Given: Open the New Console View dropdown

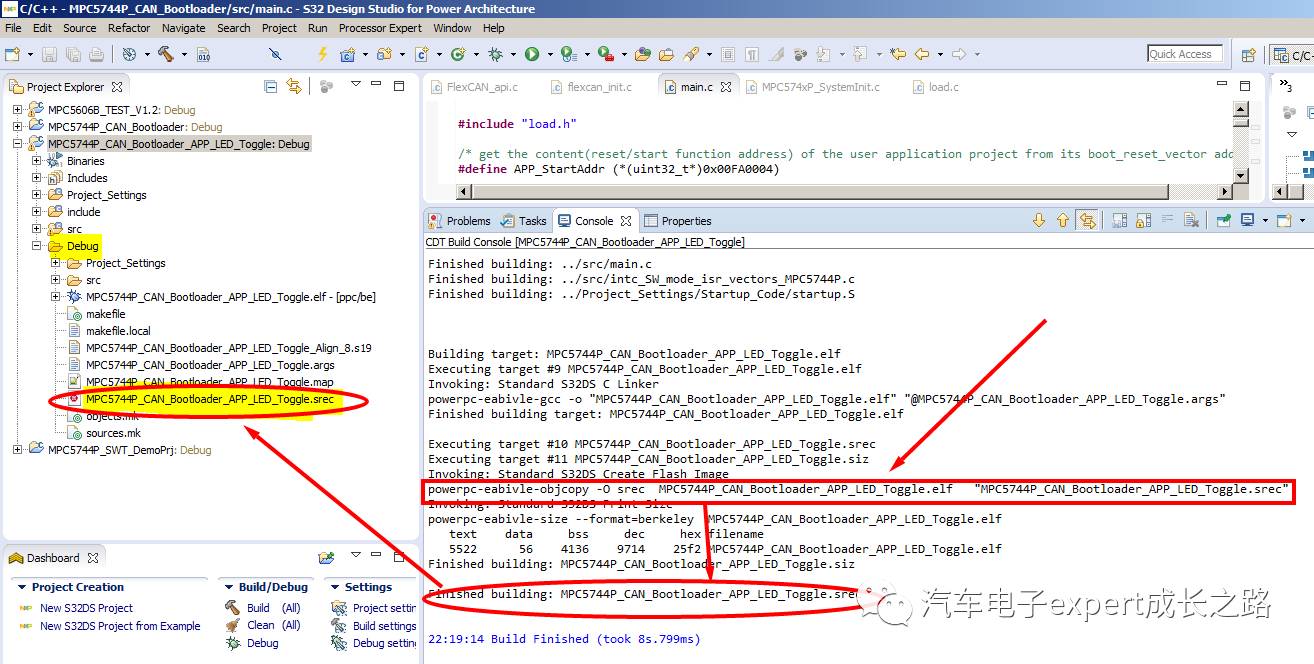Looking at the screenshot, I should (1301, 220).
